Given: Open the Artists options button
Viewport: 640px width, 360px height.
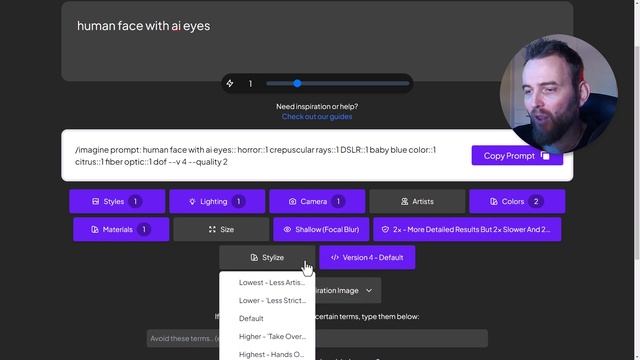Looking at the screenshot, I should (x=417, y=201).
